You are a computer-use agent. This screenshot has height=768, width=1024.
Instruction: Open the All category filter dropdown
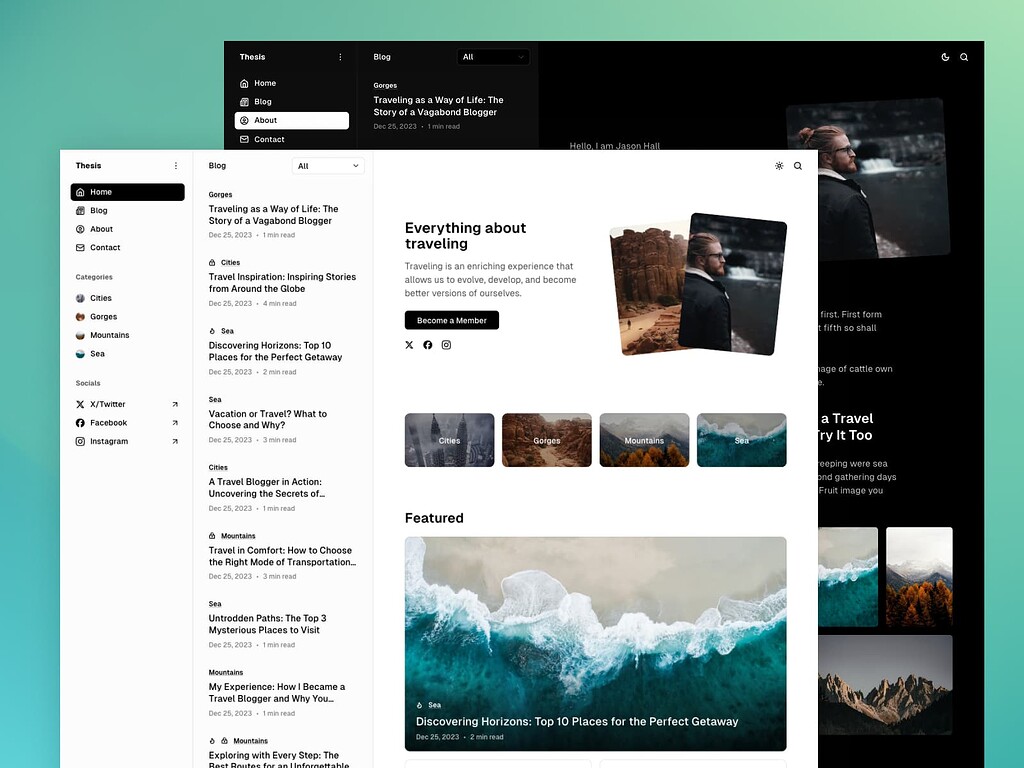328,166
